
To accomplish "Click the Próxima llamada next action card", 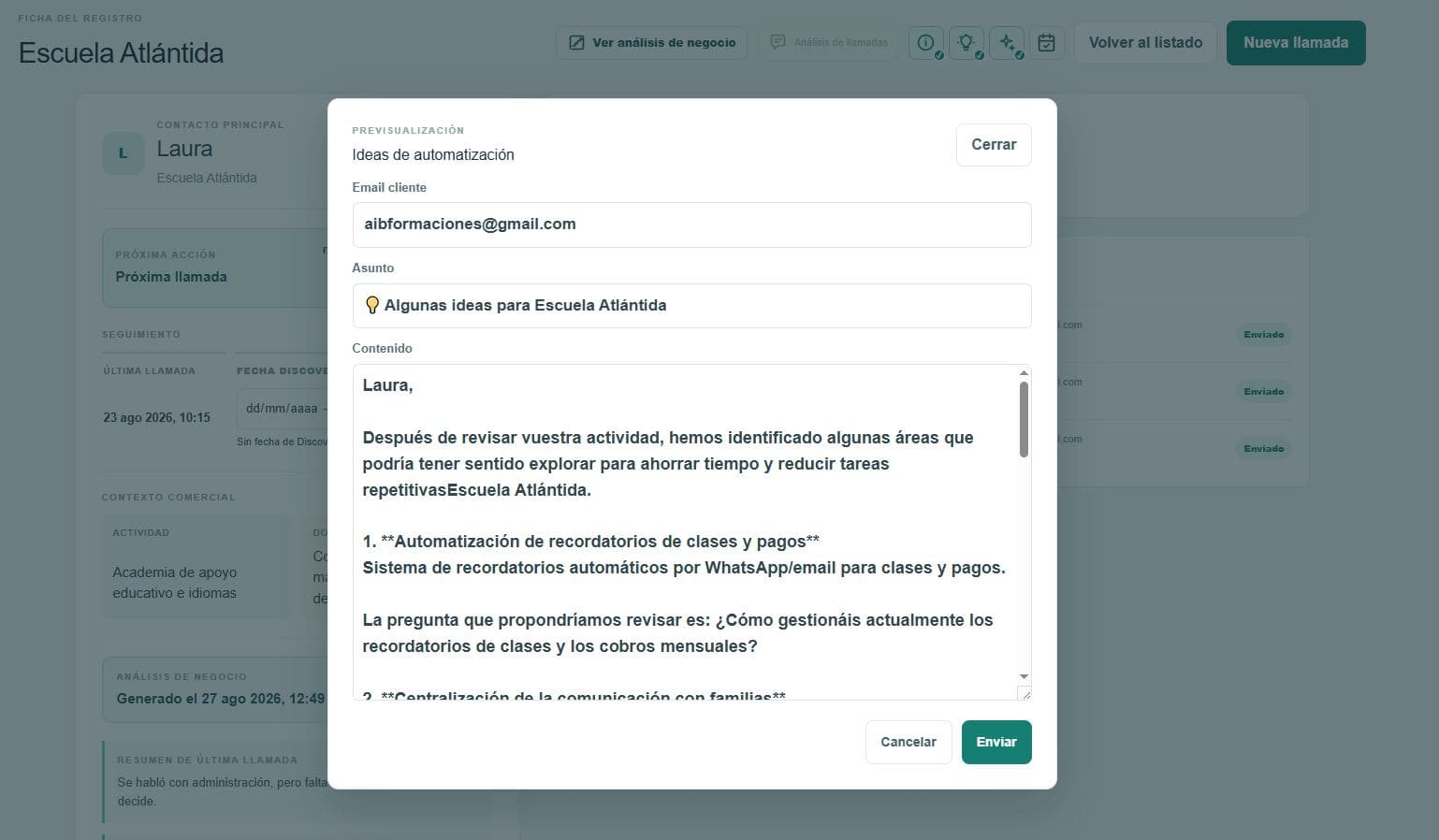I will (x=215, y=268).
